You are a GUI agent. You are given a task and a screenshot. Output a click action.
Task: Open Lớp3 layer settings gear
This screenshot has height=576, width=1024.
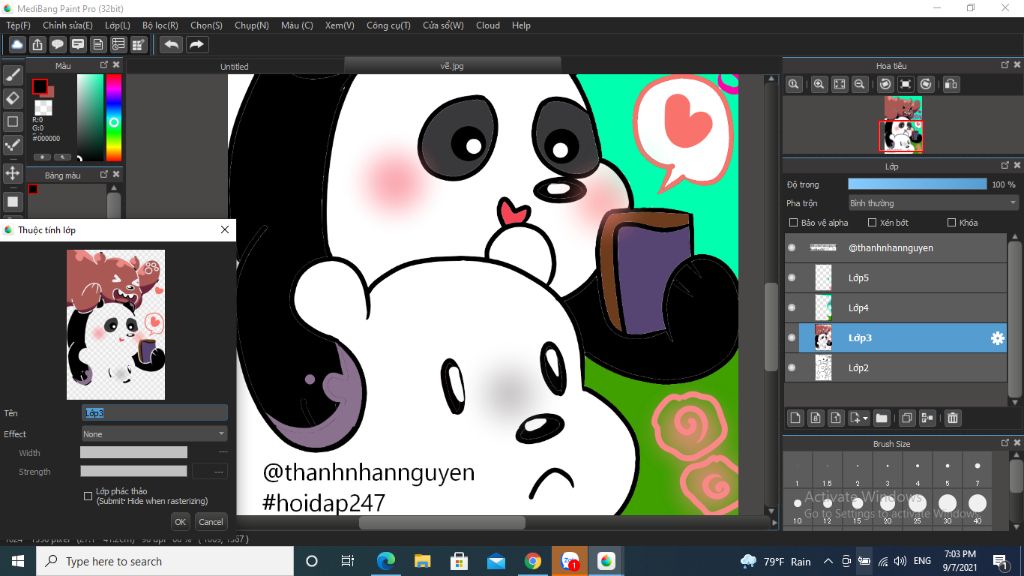tap(997, 338)
